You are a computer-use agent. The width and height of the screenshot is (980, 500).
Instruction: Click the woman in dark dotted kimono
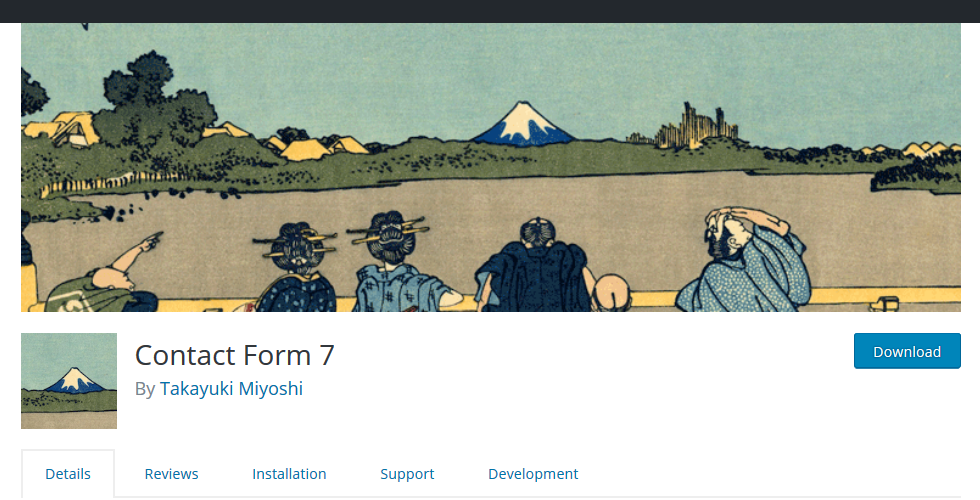[296, 268]
